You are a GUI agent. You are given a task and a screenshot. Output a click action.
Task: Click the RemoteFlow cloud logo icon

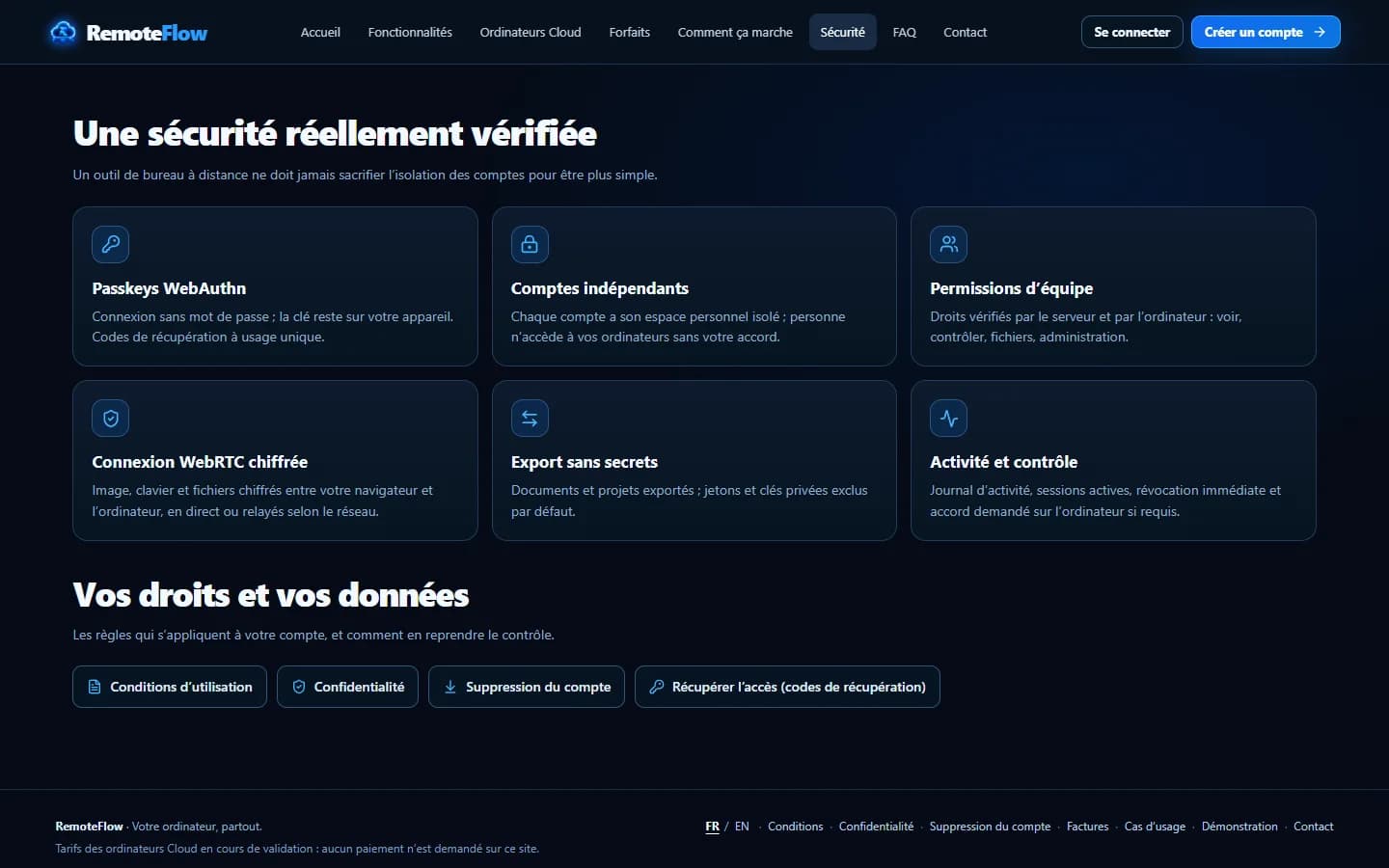(x=63, y=32)
